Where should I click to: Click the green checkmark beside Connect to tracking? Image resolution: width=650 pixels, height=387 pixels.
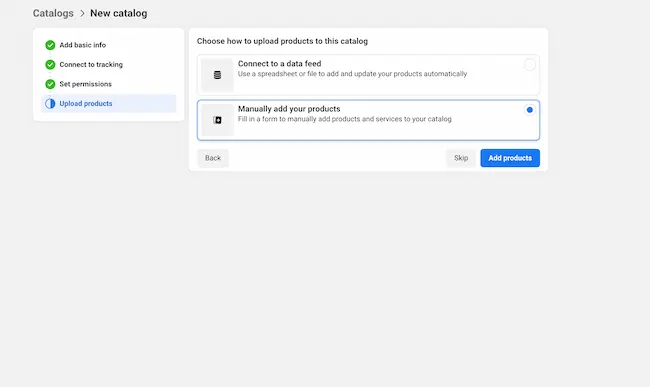[x=50, y=65]
